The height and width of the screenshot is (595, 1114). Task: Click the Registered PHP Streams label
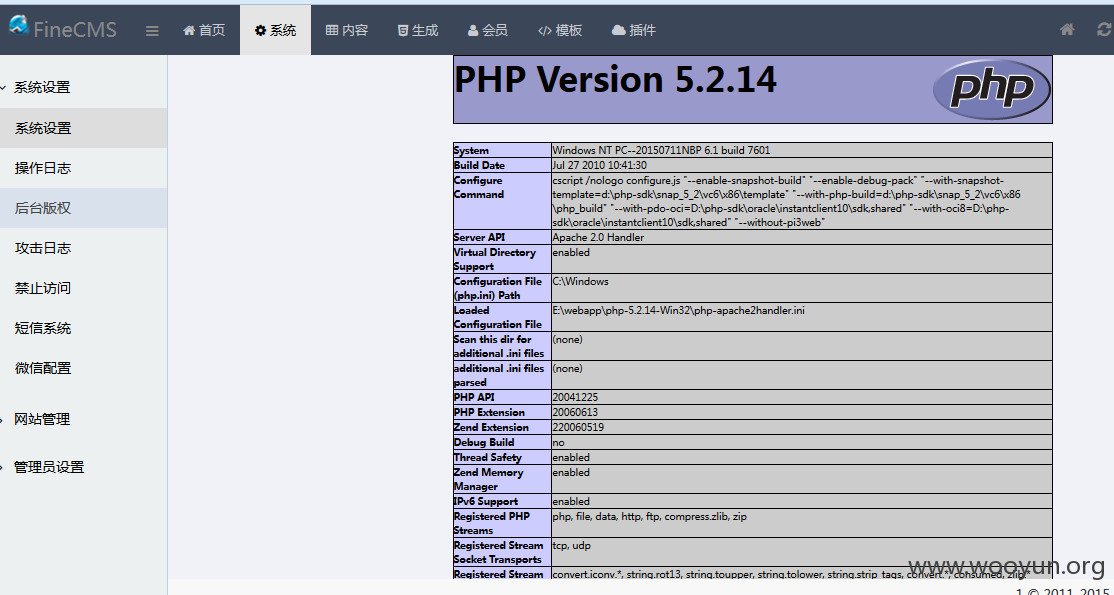[492, 524]
